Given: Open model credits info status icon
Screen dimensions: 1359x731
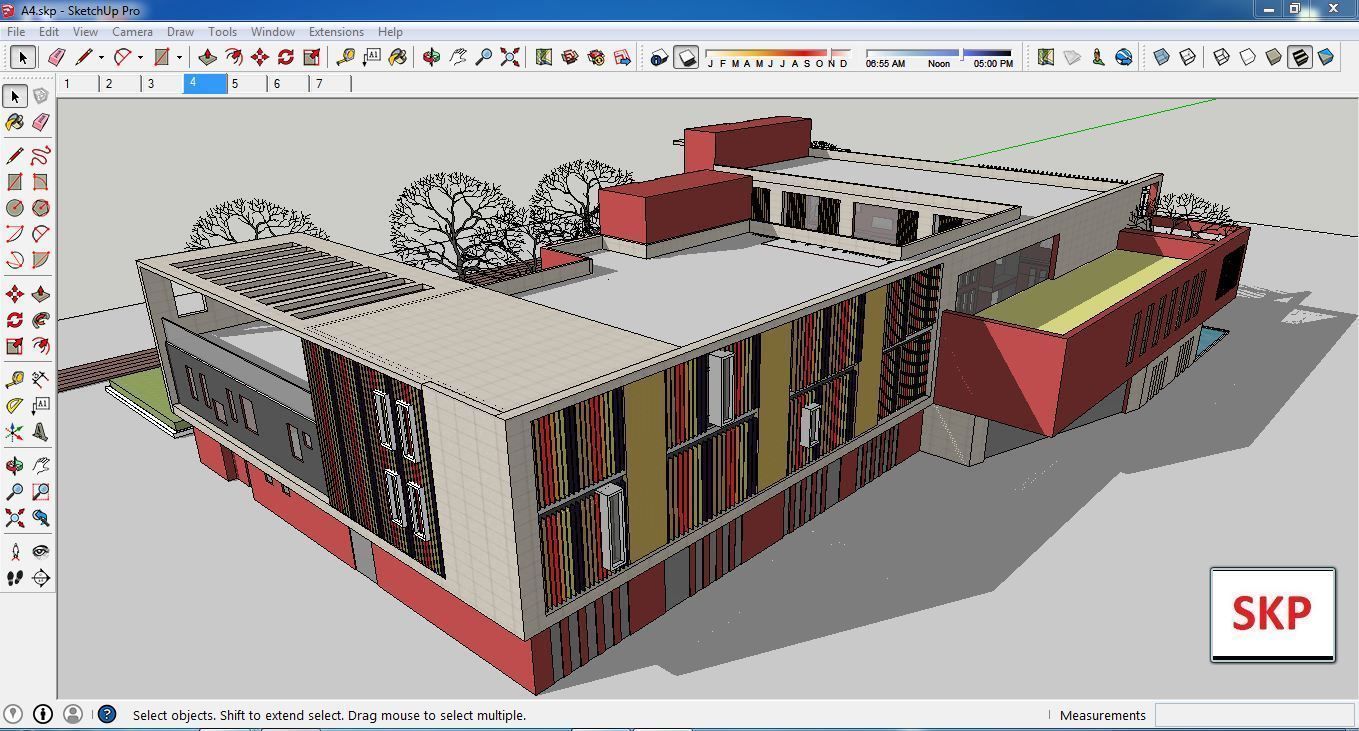Looking at the screenshot, I should (x=43, y=714).
